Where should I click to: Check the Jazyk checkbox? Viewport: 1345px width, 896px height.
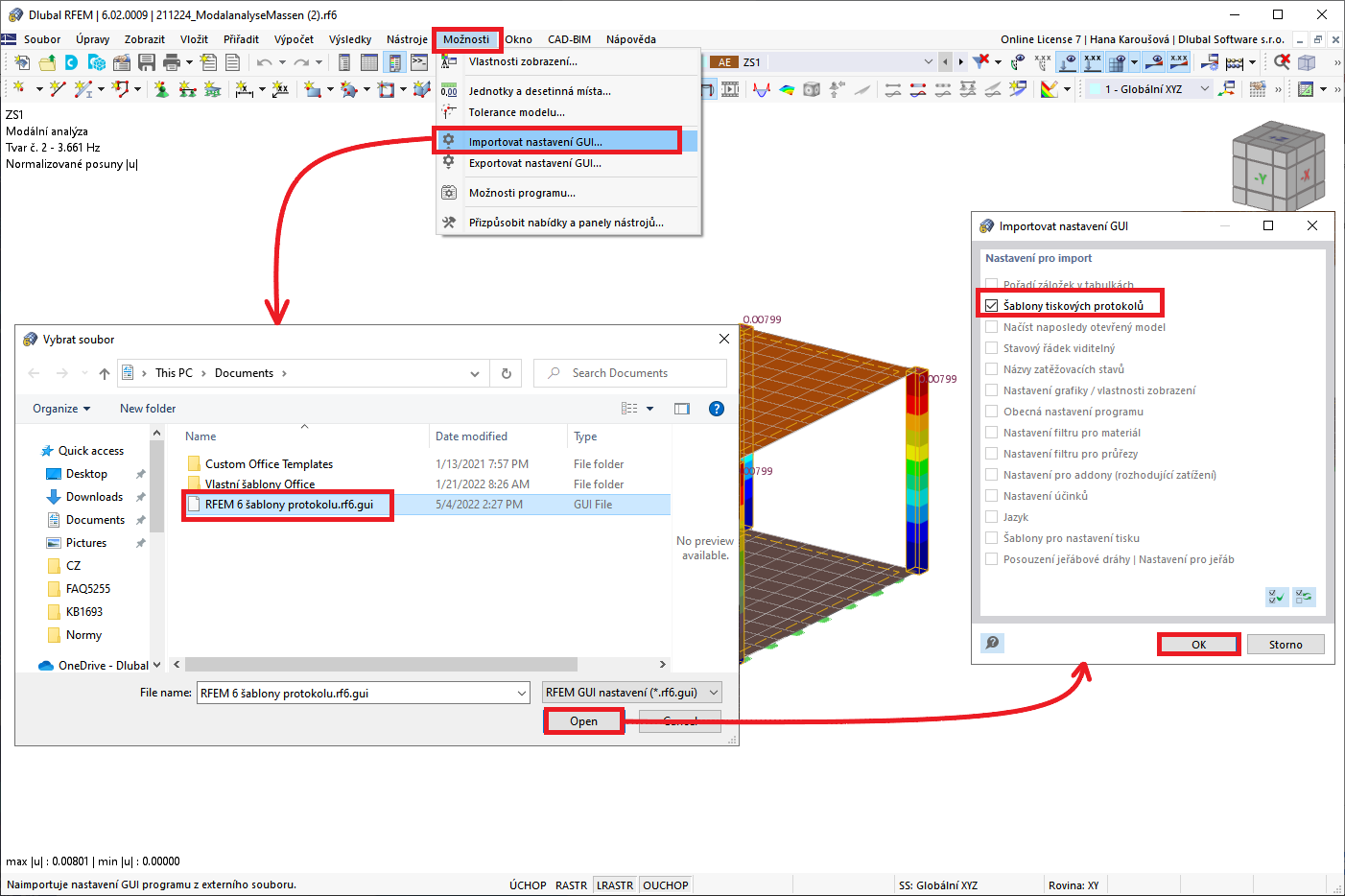click(x=992, y=517)
